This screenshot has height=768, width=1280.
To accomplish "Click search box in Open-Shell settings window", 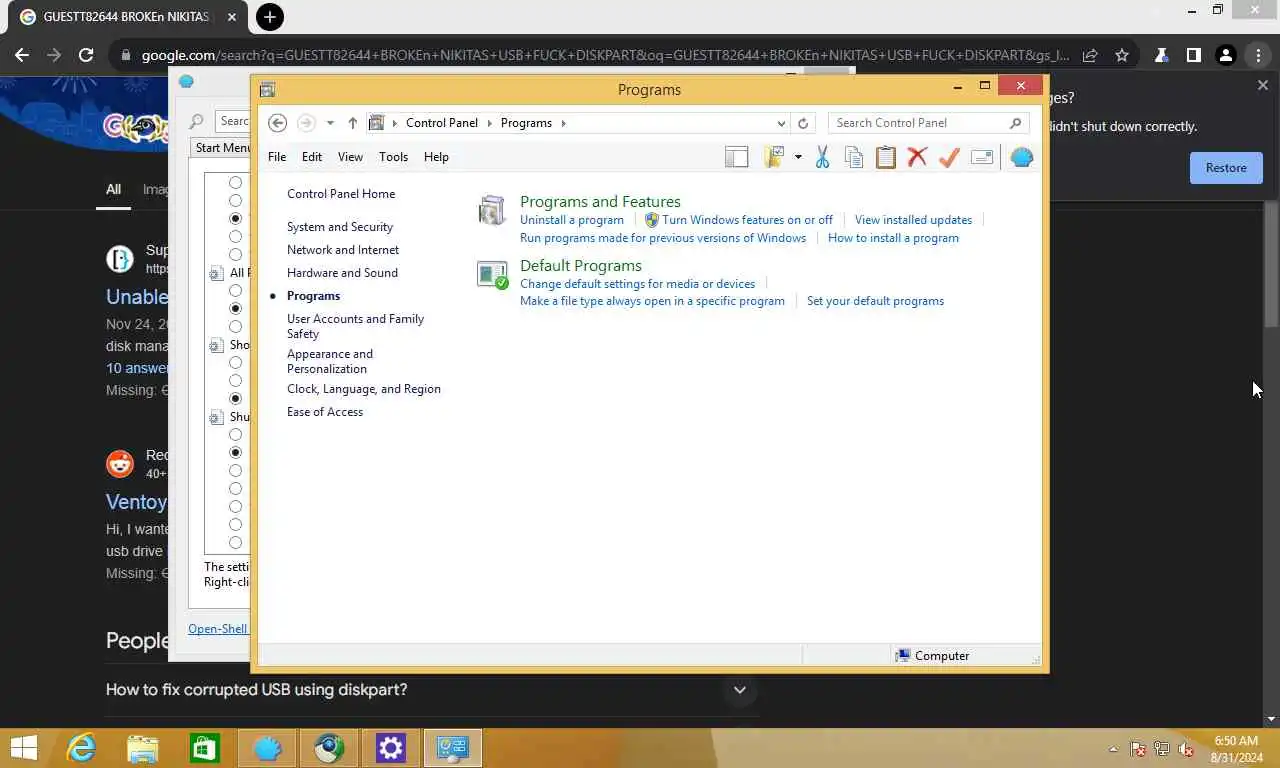I will (232, 121).
